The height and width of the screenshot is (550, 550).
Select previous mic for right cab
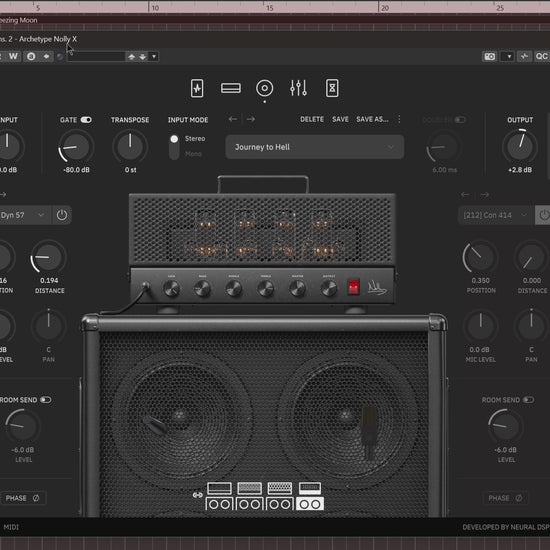465,194
